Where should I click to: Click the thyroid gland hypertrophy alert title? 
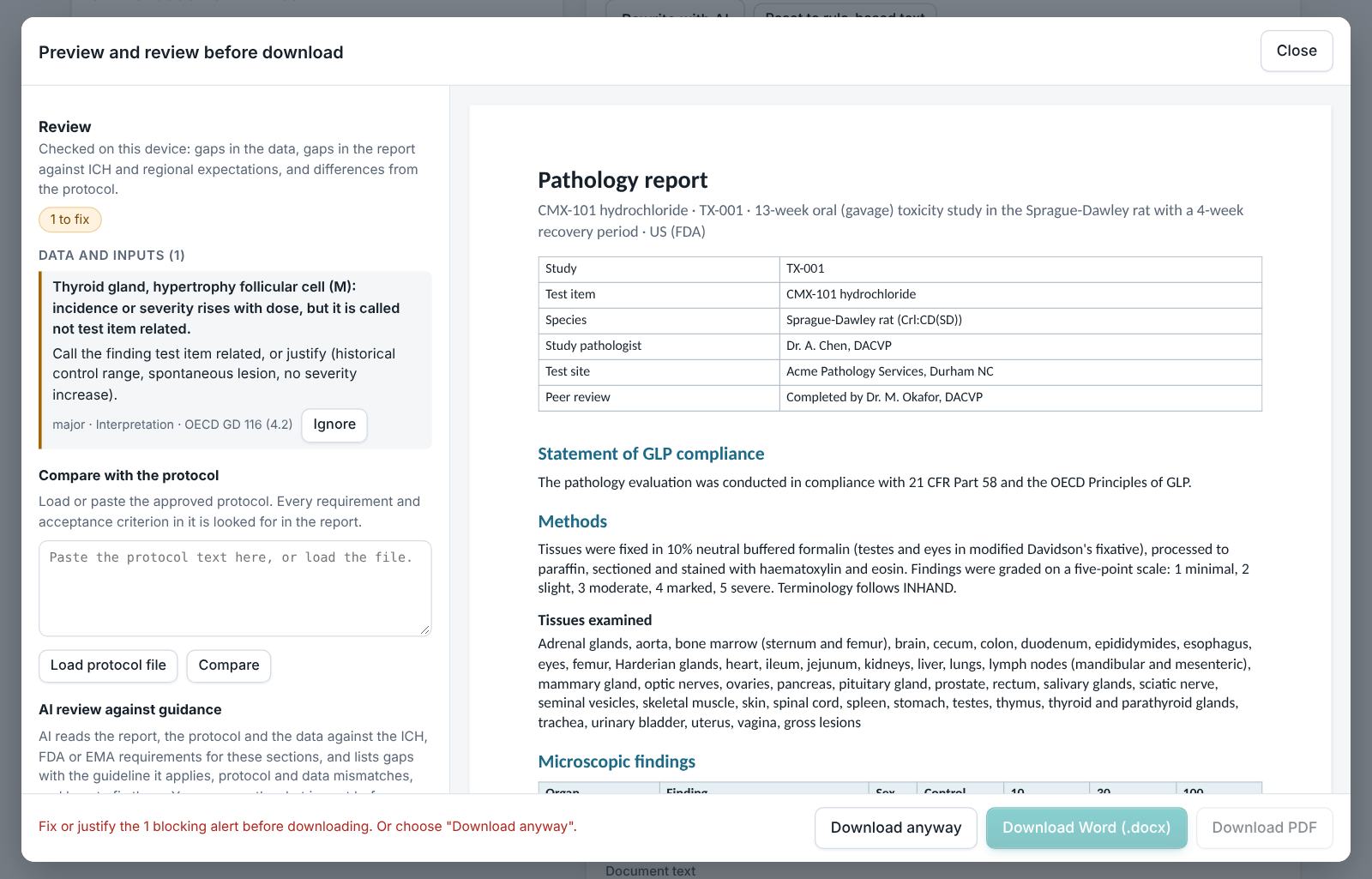pos(226,308)
